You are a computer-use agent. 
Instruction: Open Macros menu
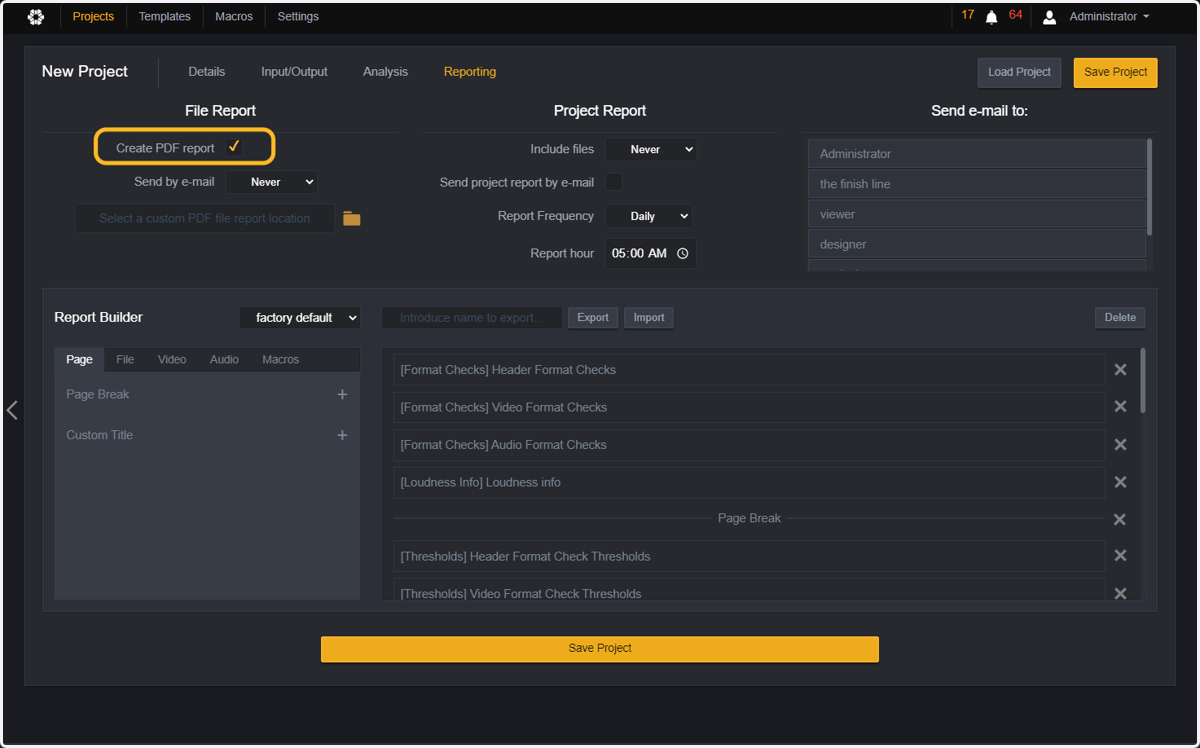[x=234, y=17]
